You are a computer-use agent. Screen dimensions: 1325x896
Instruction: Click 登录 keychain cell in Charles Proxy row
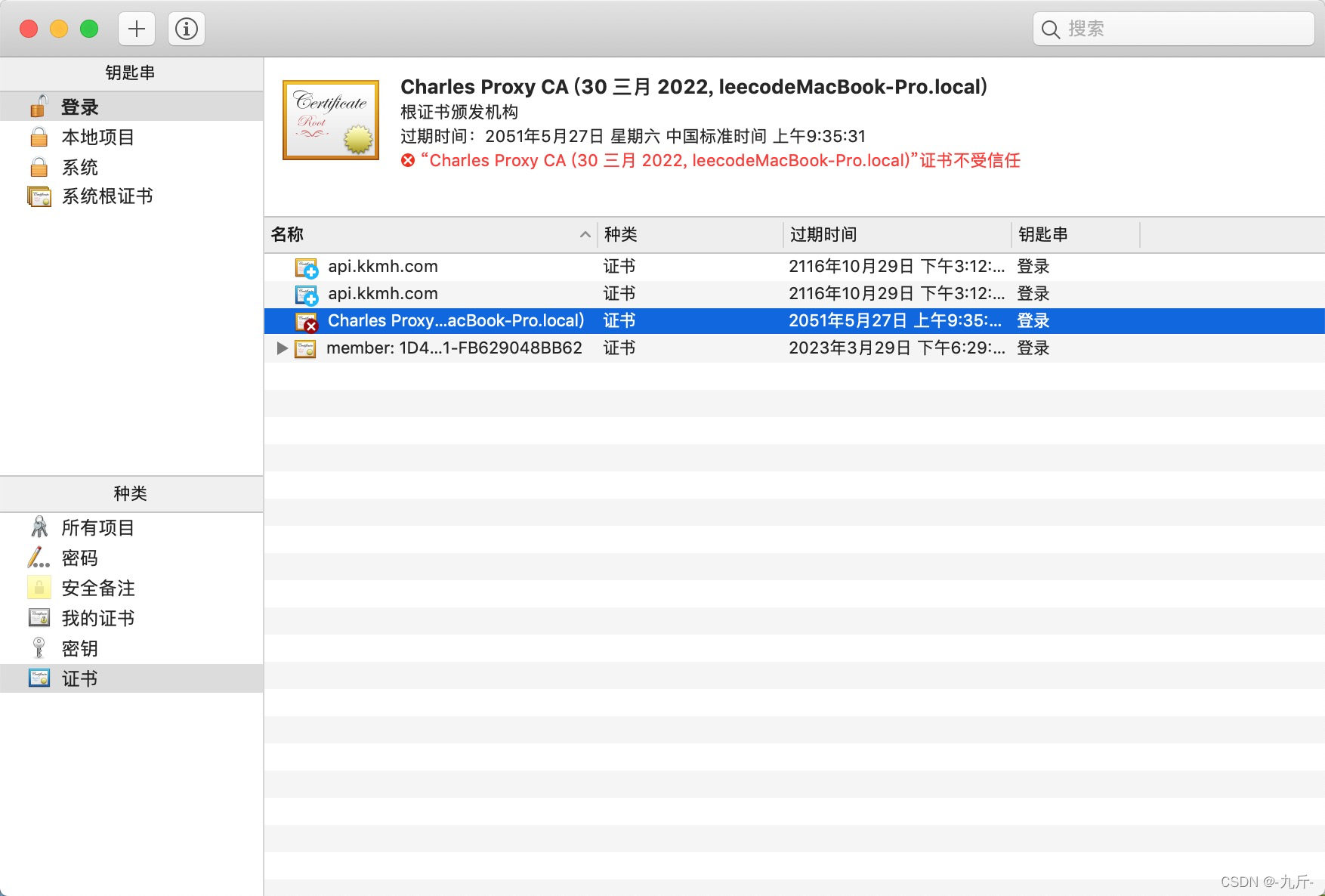[1033, 320]
